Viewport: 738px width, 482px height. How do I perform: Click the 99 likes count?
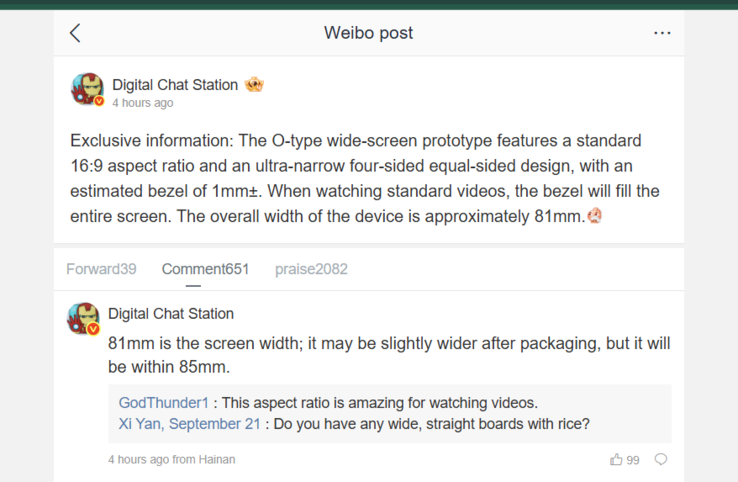point(633,460)
